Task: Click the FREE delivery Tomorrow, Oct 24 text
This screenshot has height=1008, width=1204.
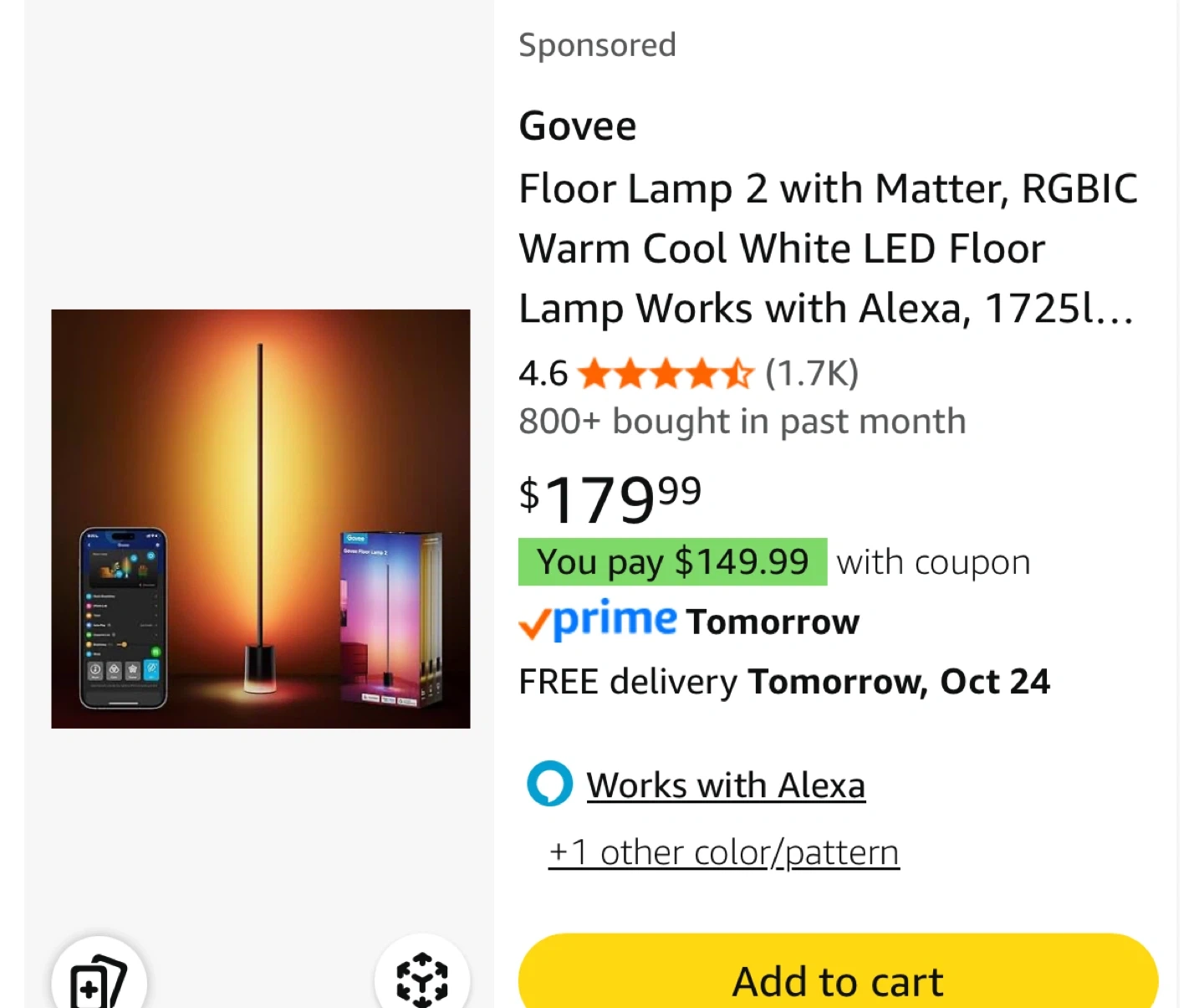Action: point(783,682)
